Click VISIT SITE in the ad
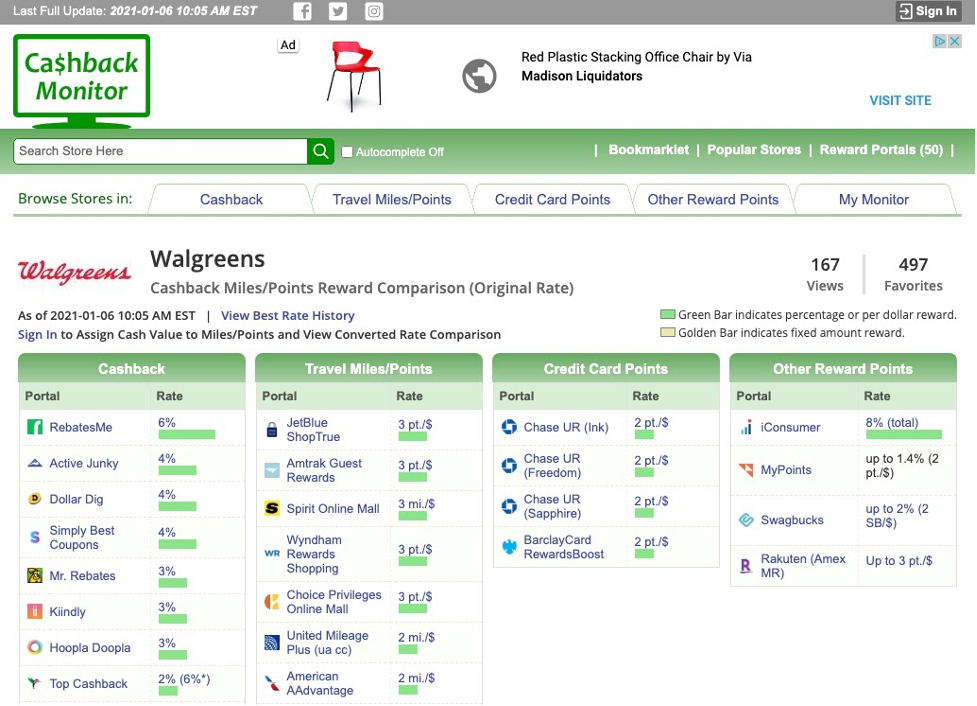Viewport: 977px width, 706px height. tap(900, 100)
